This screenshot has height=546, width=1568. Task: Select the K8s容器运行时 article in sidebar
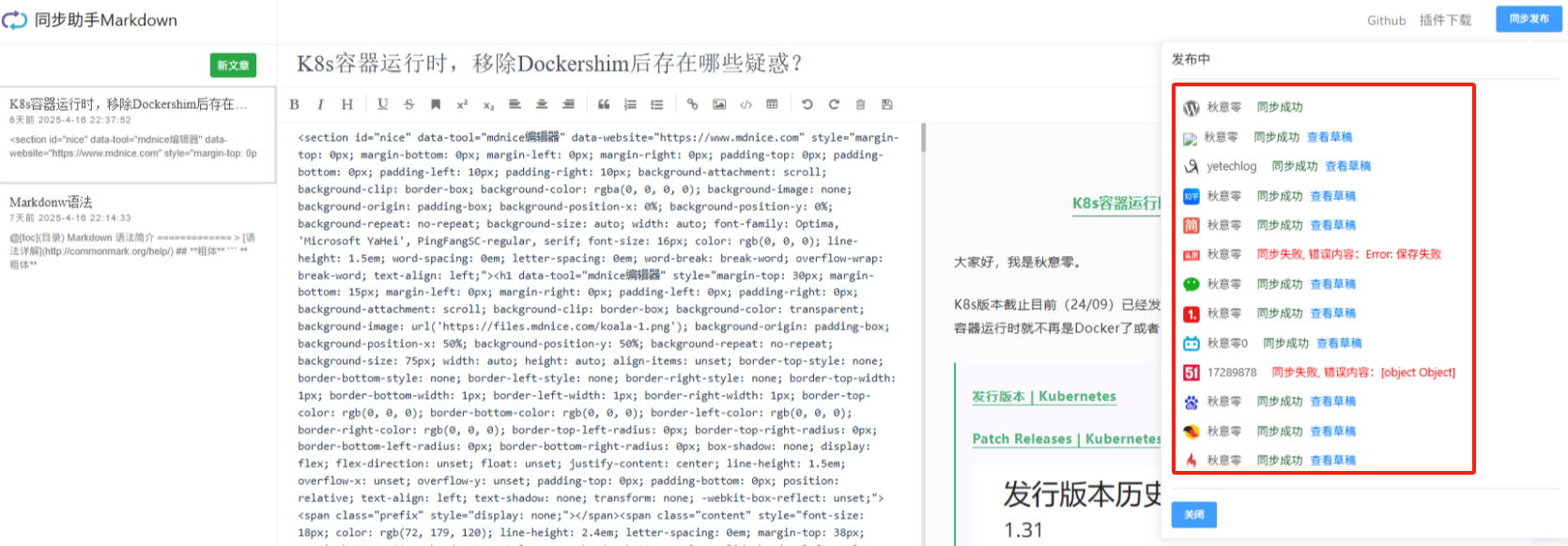point(138,134)
